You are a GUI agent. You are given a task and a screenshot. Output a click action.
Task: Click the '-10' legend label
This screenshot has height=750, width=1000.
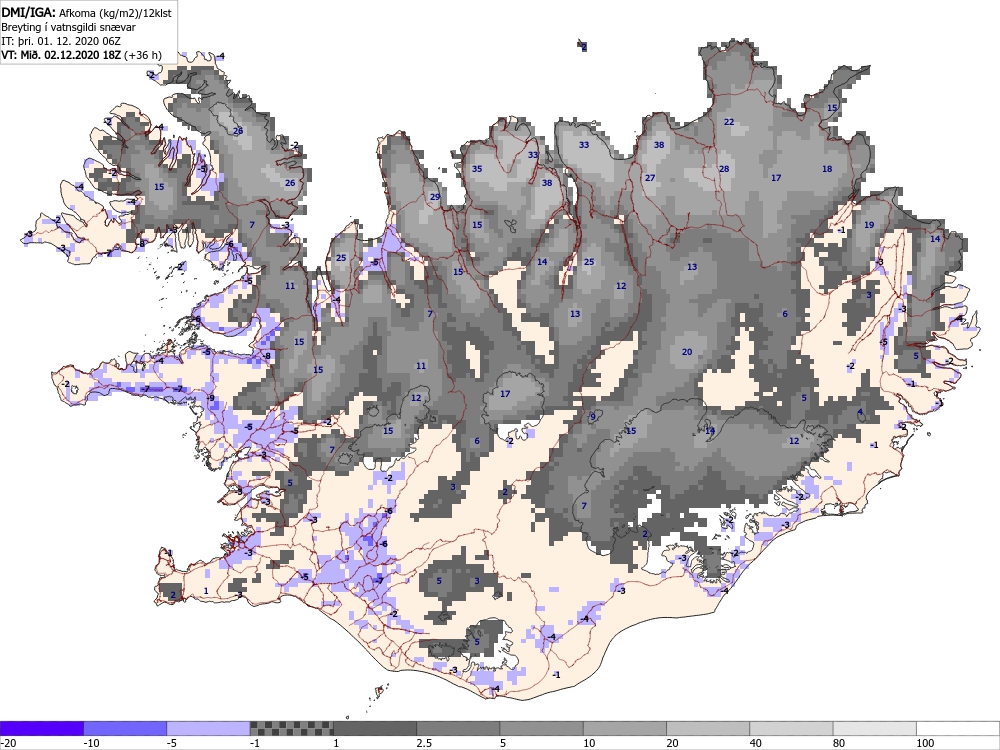click(x=92, y=743)
